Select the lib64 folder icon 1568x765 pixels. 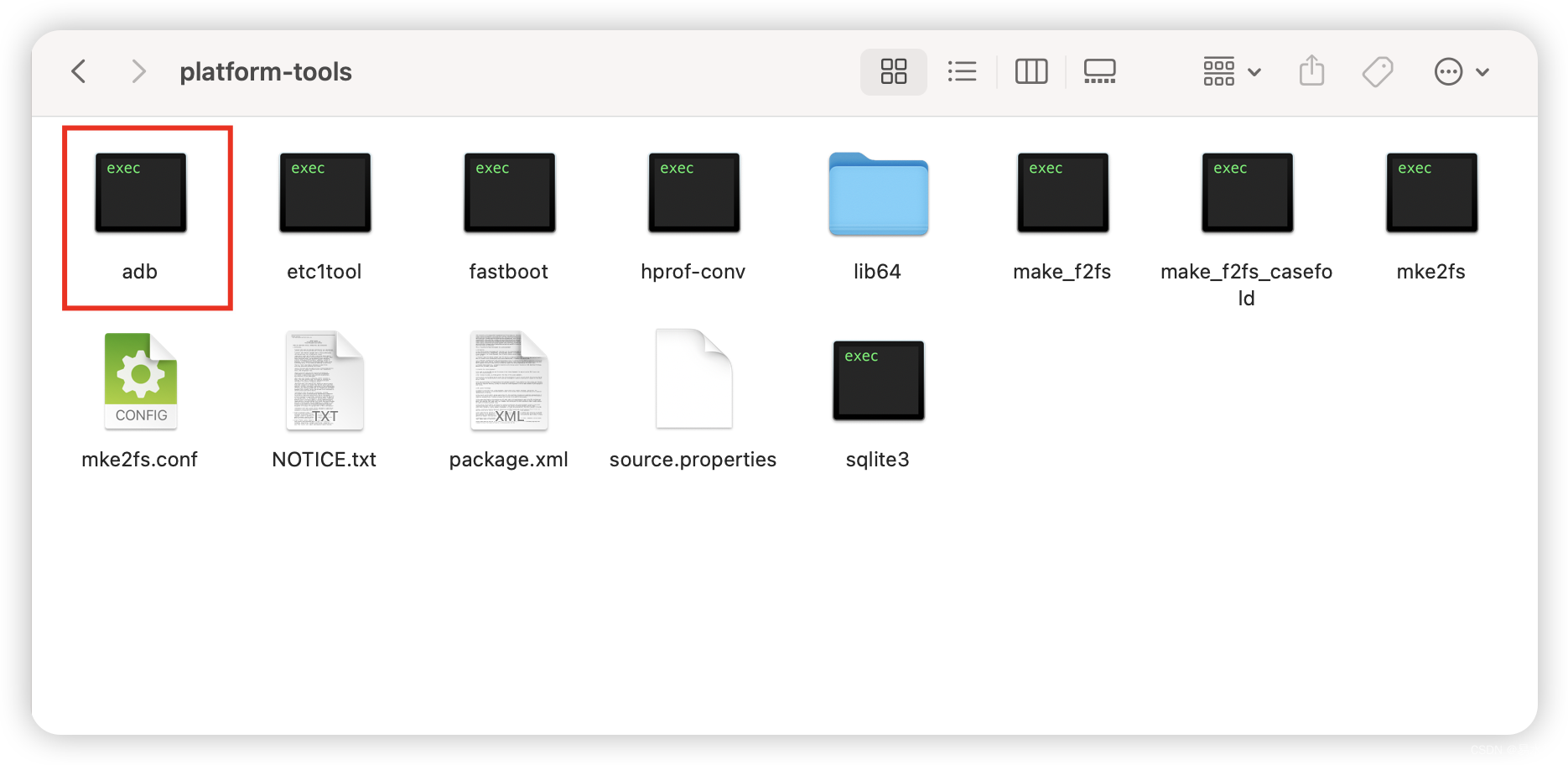tap(878, 194)
